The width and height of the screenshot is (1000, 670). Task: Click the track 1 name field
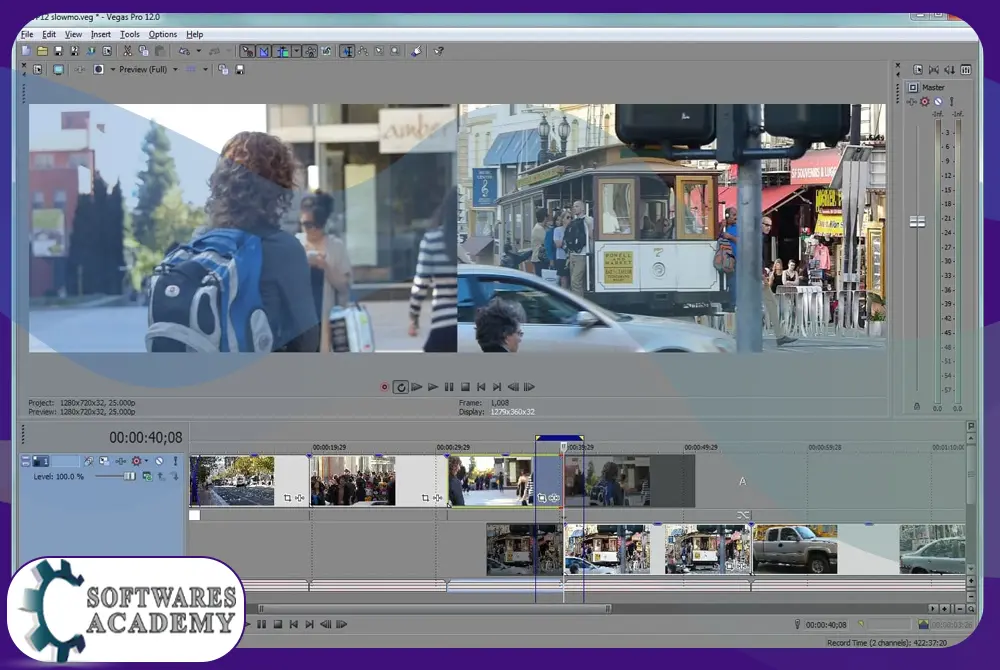[x=65, y=461]
